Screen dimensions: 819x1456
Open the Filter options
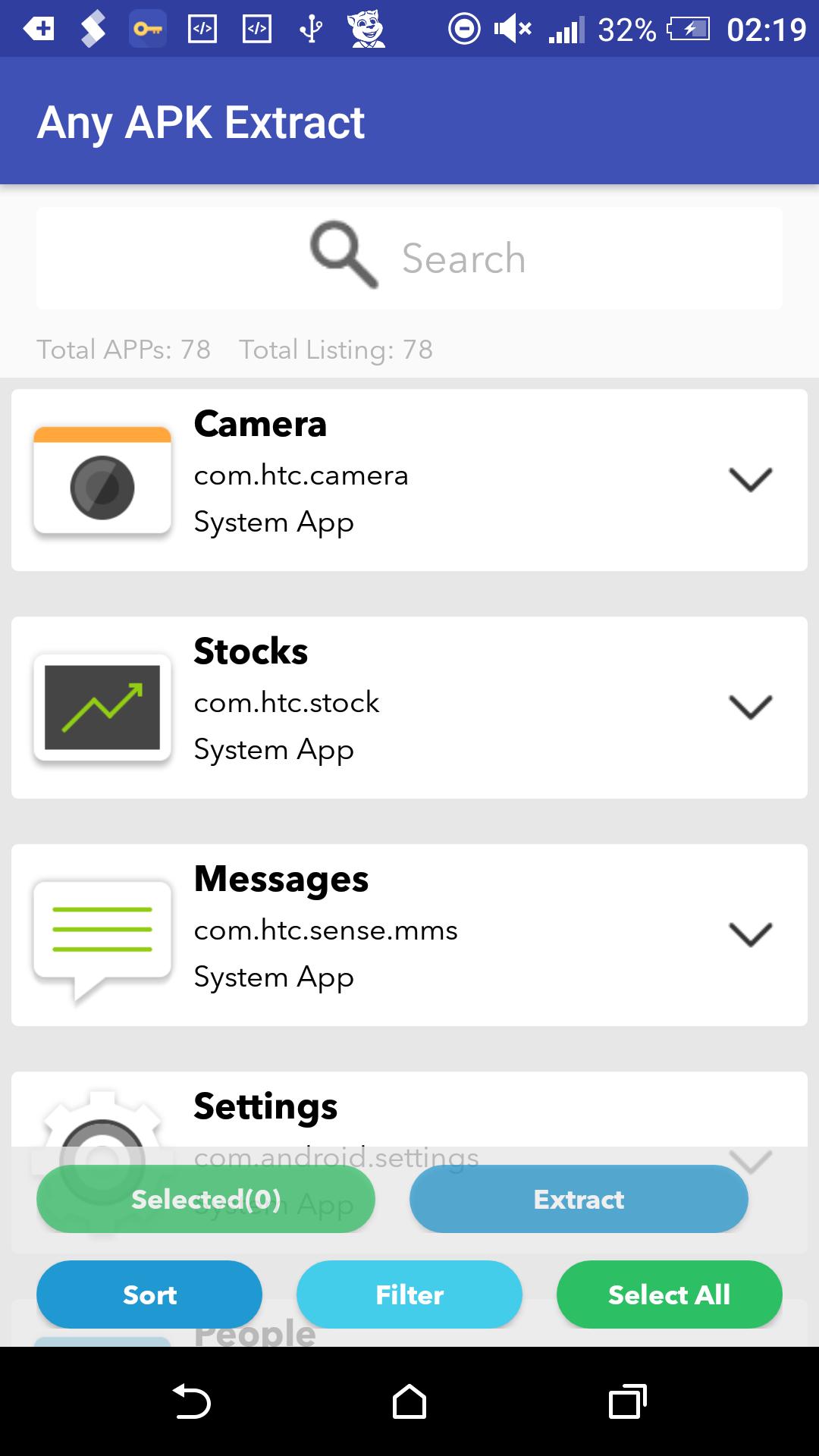pos(409,1294)
